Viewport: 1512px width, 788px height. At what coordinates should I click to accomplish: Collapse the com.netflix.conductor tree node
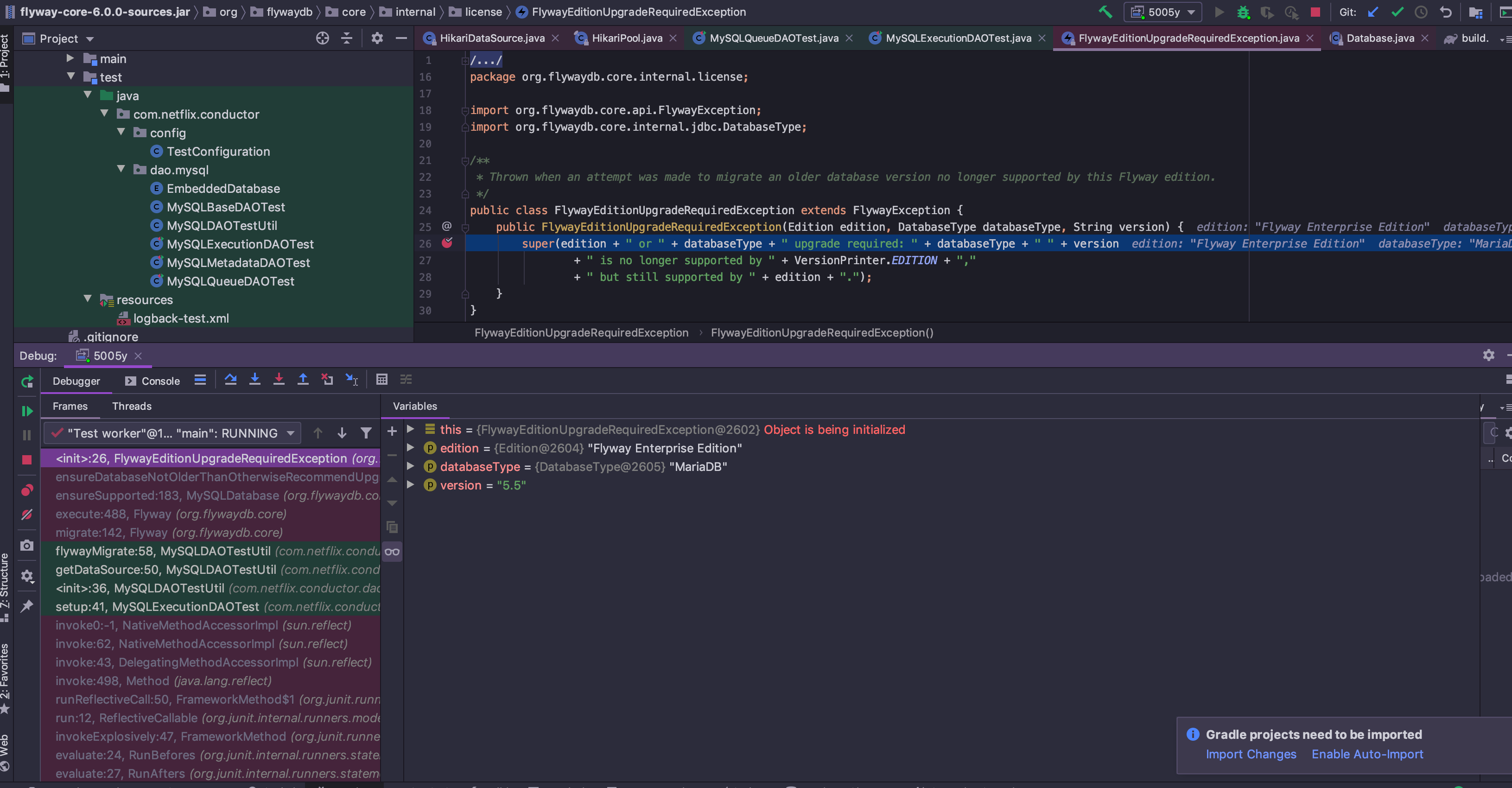104,114
